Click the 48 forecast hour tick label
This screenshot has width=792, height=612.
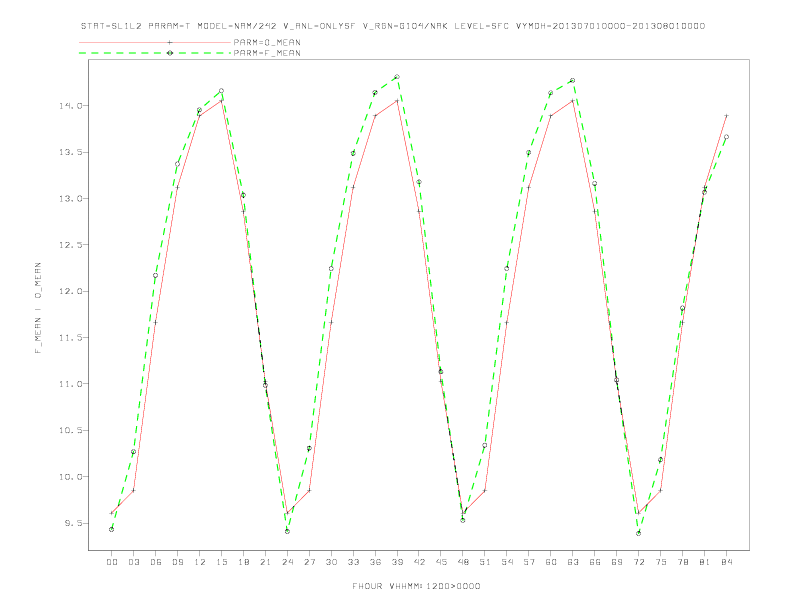coord(463,562)
